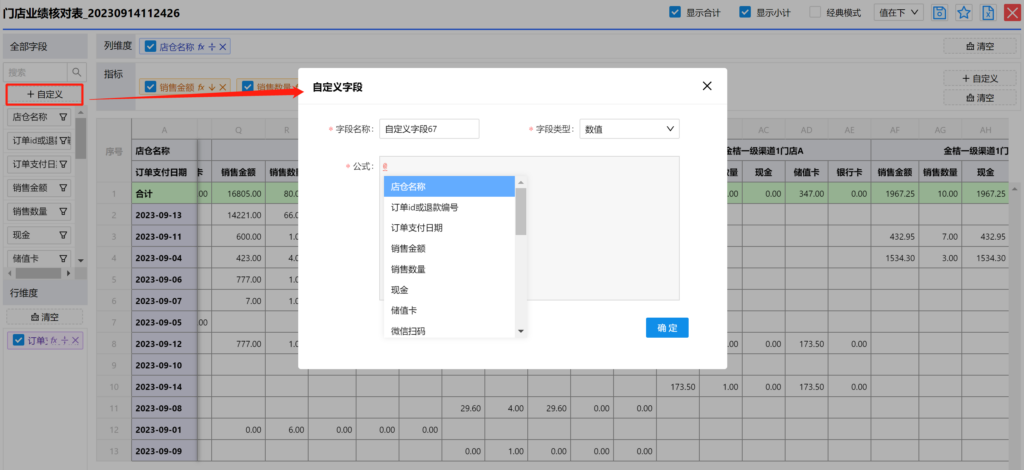Image resolution: width=1024 pixels, height=470 pixels.
Task: Choose 订单支付日期 from suggestion list
Action: click(449, 228)
